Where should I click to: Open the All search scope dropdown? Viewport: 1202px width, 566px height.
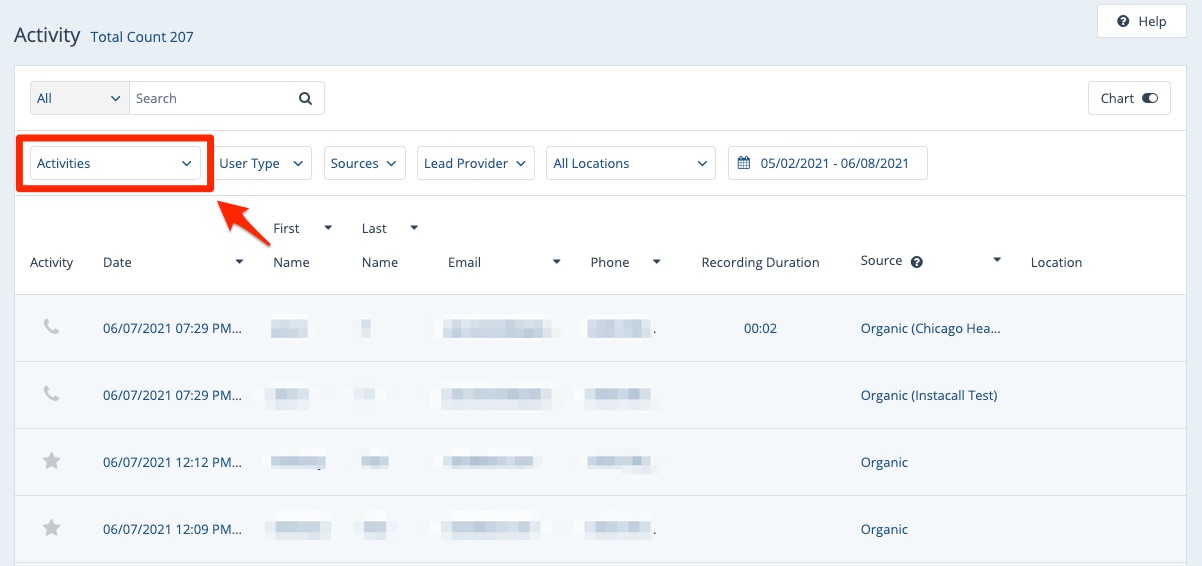click(x=79, y=98)
